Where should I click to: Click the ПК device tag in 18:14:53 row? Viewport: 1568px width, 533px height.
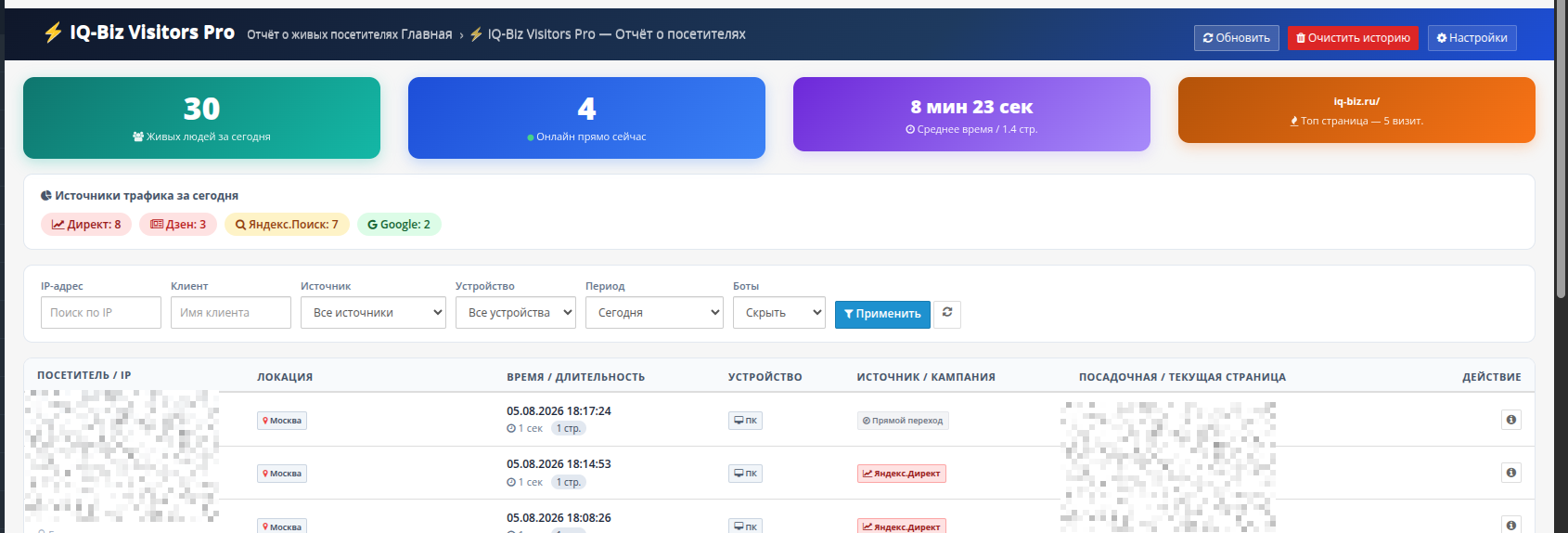[745, 474]
